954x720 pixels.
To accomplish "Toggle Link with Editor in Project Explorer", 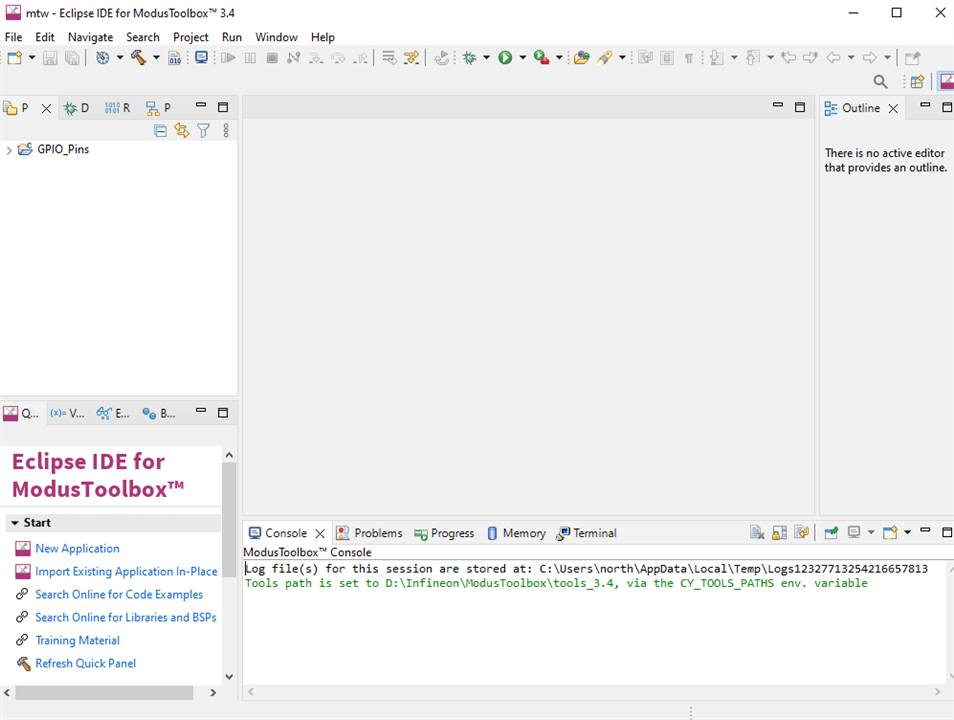I will click(181, 130).
